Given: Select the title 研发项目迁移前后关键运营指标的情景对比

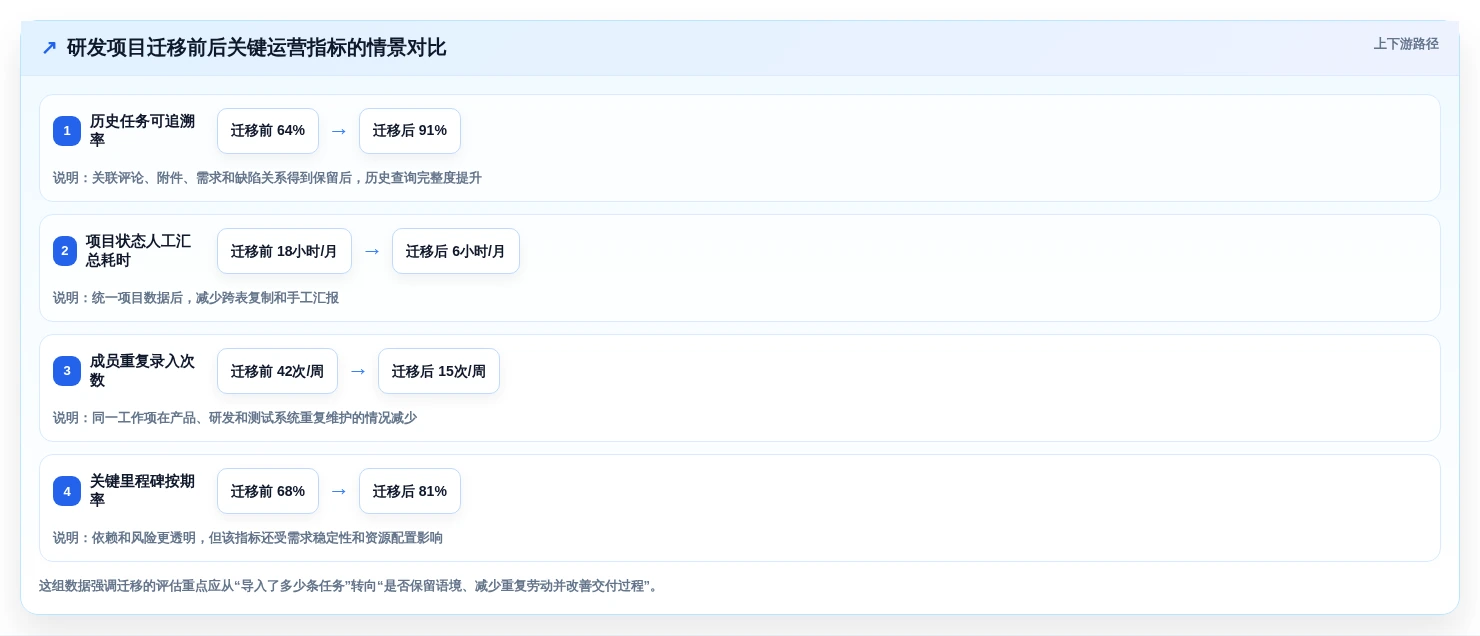Looking at the screenshot, I should click(x=256, y=48).
